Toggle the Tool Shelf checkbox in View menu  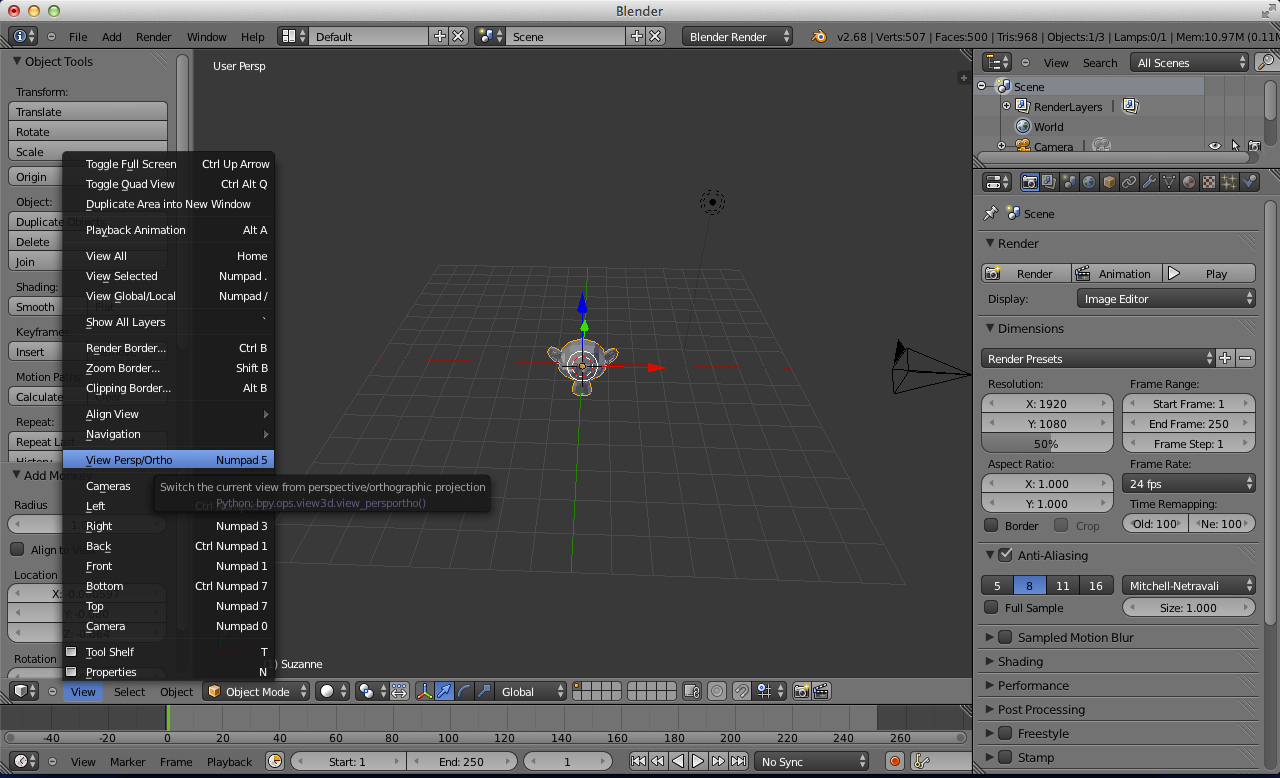[72, 652]
